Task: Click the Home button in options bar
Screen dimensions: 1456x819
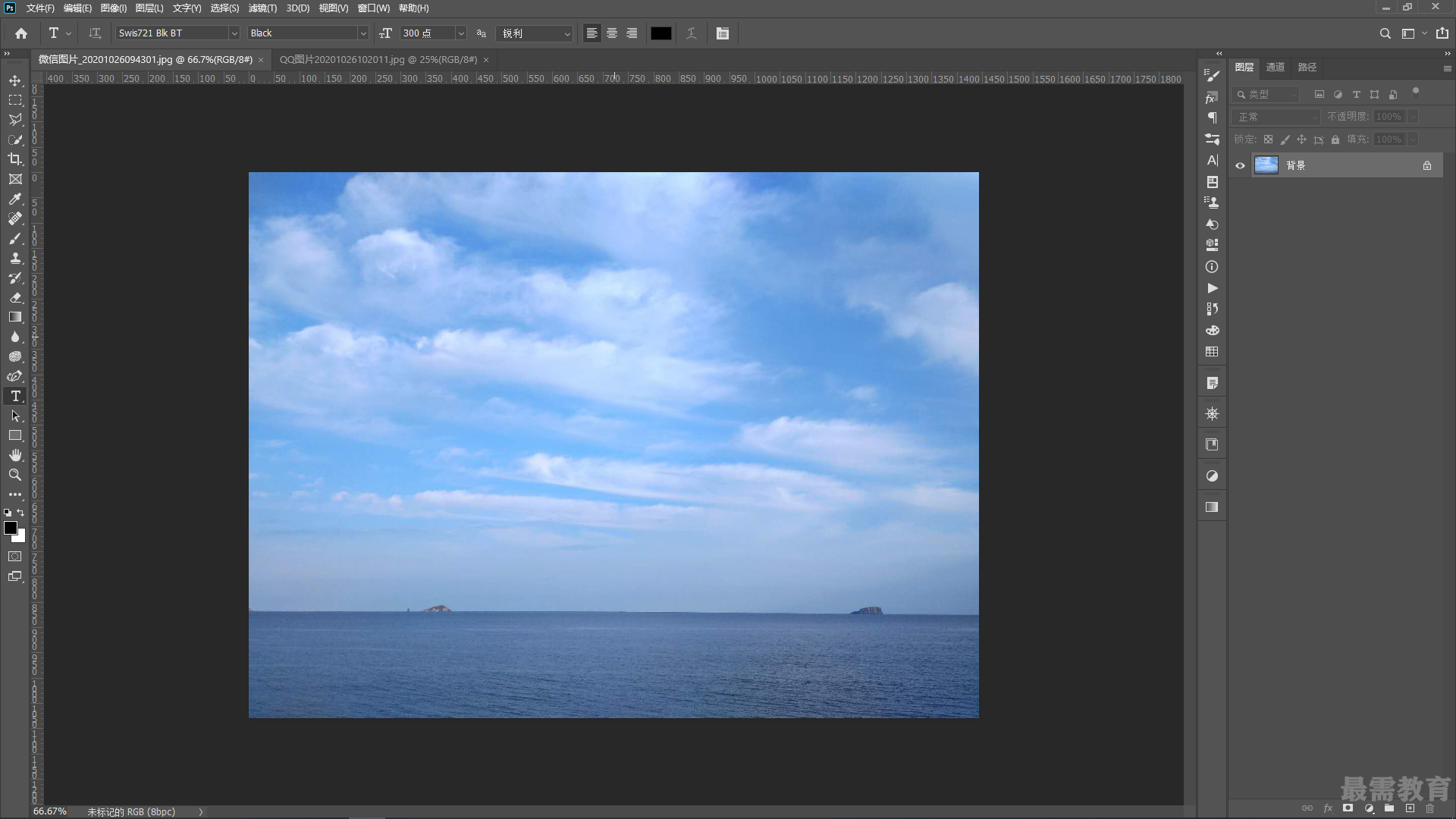Action: coord(21,33)
